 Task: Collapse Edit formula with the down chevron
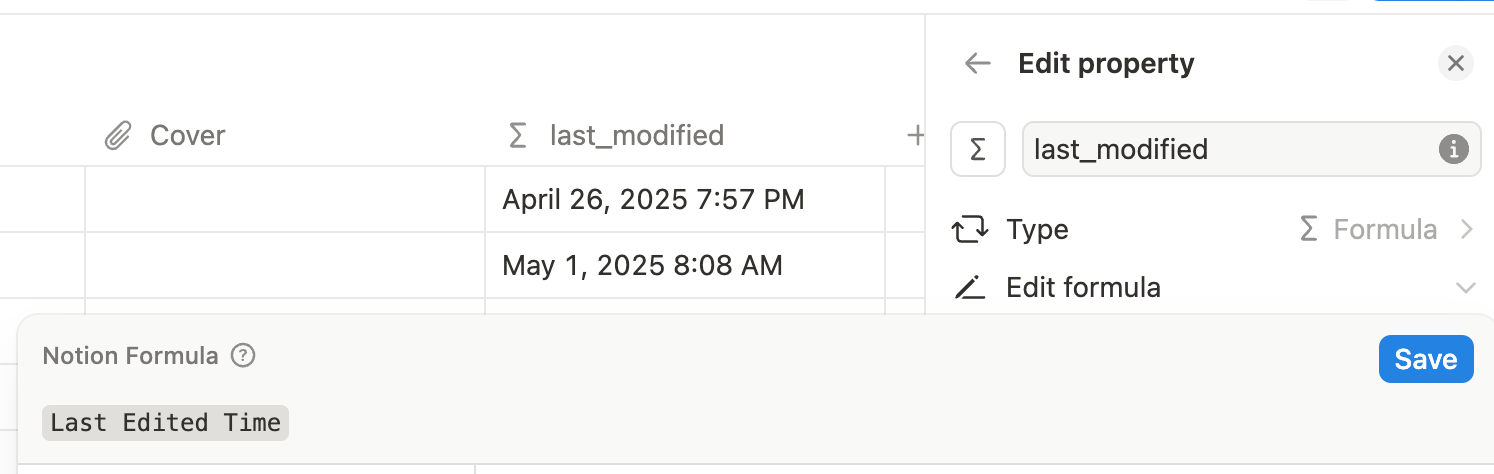tap(1466, 288)
